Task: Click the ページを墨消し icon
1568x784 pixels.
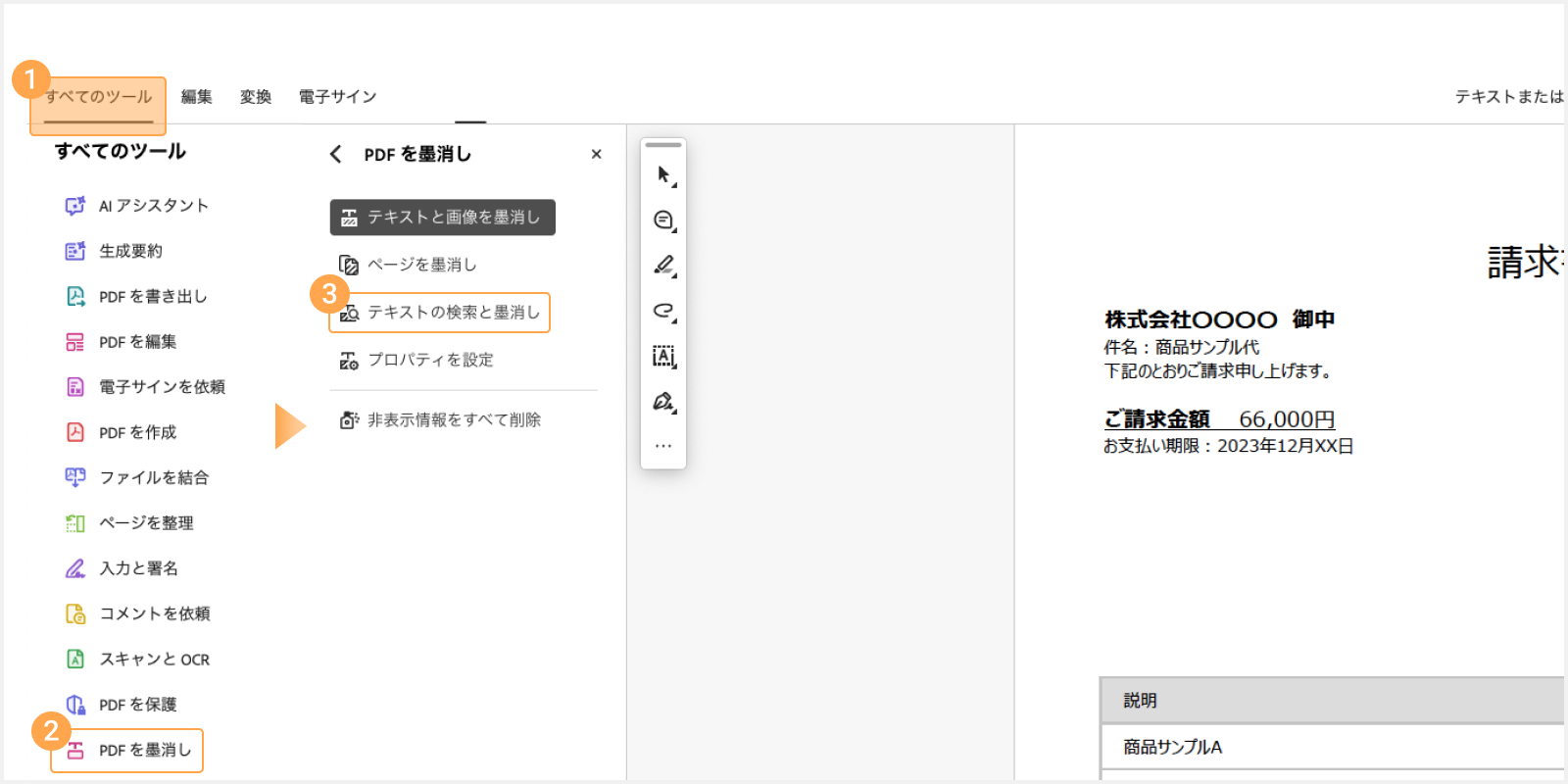Action: coord(348,265)
